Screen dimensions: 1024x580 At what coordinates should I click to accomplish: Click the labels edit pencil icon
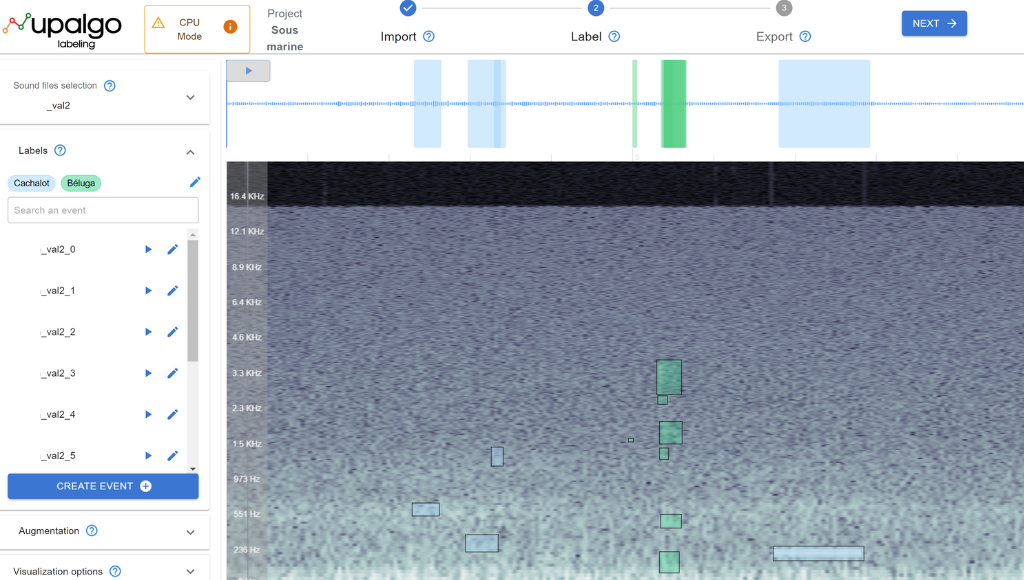[195, 182]
